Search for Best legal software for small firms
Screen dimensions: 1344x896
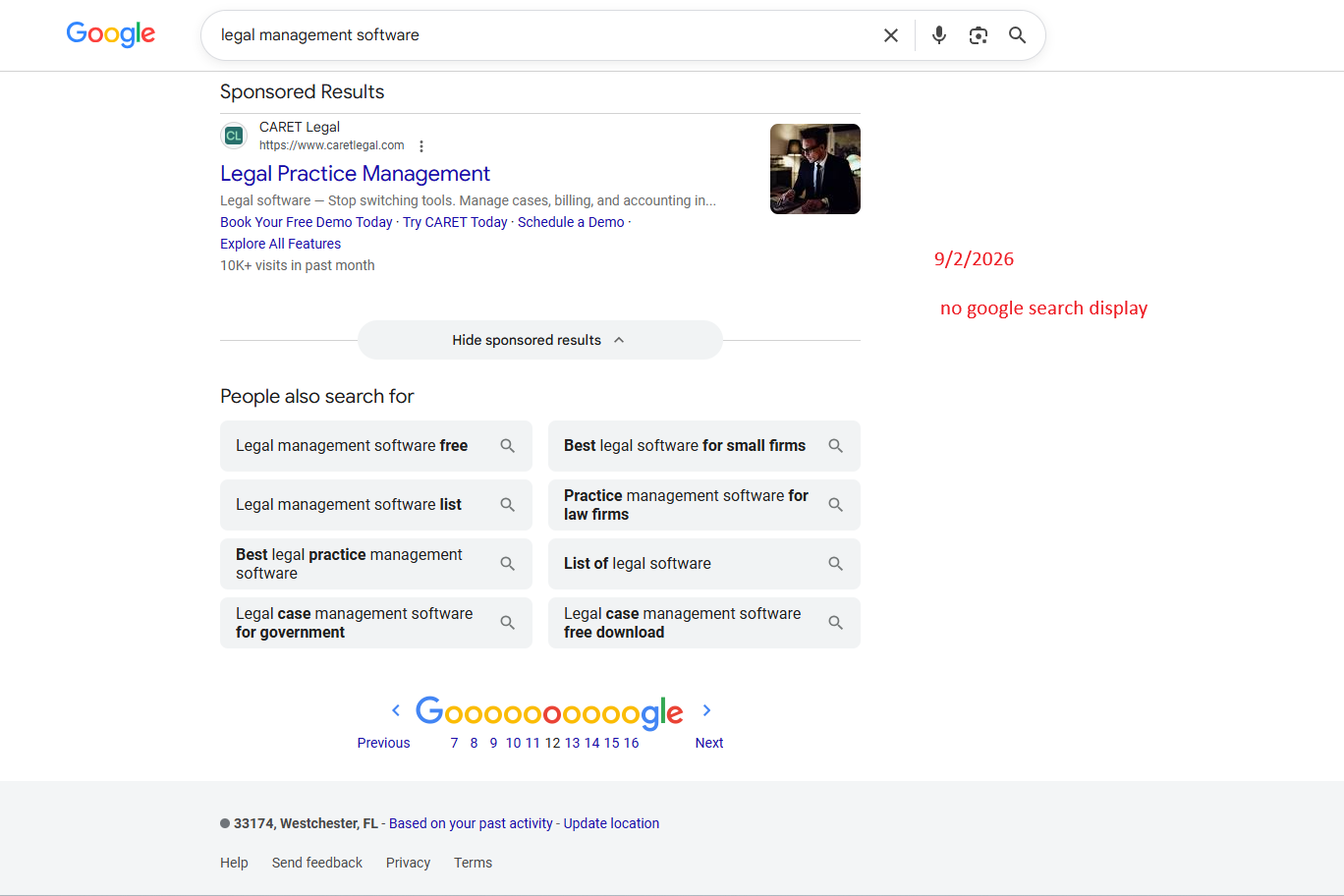pyautogui.click(x=704, y=446)
